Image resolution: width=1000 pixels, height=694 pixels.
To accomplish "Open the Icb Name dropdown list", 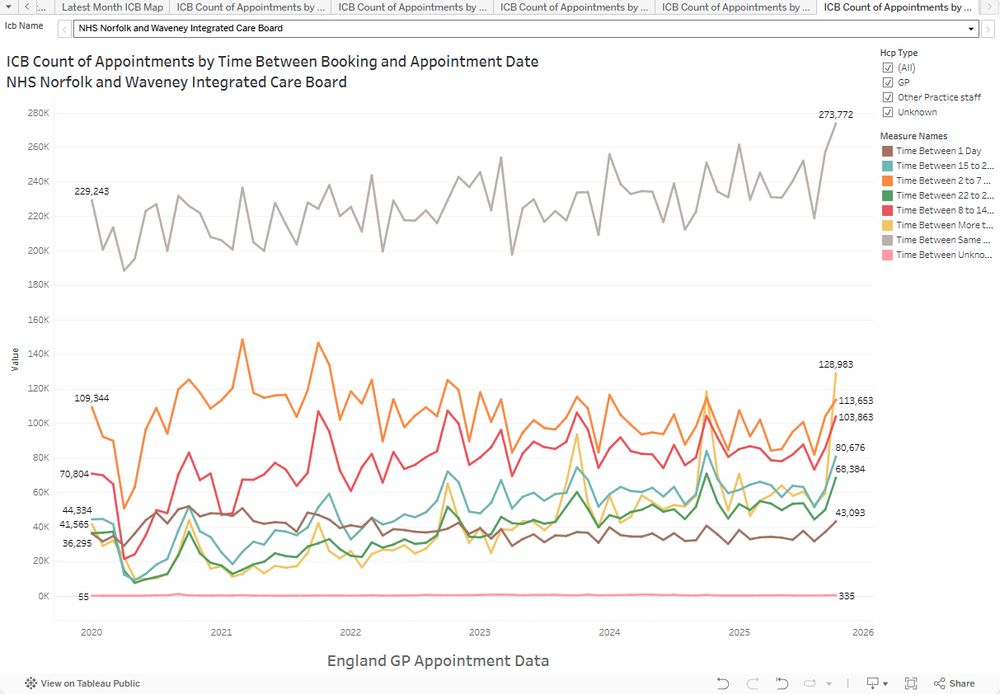I will (971, 29).
